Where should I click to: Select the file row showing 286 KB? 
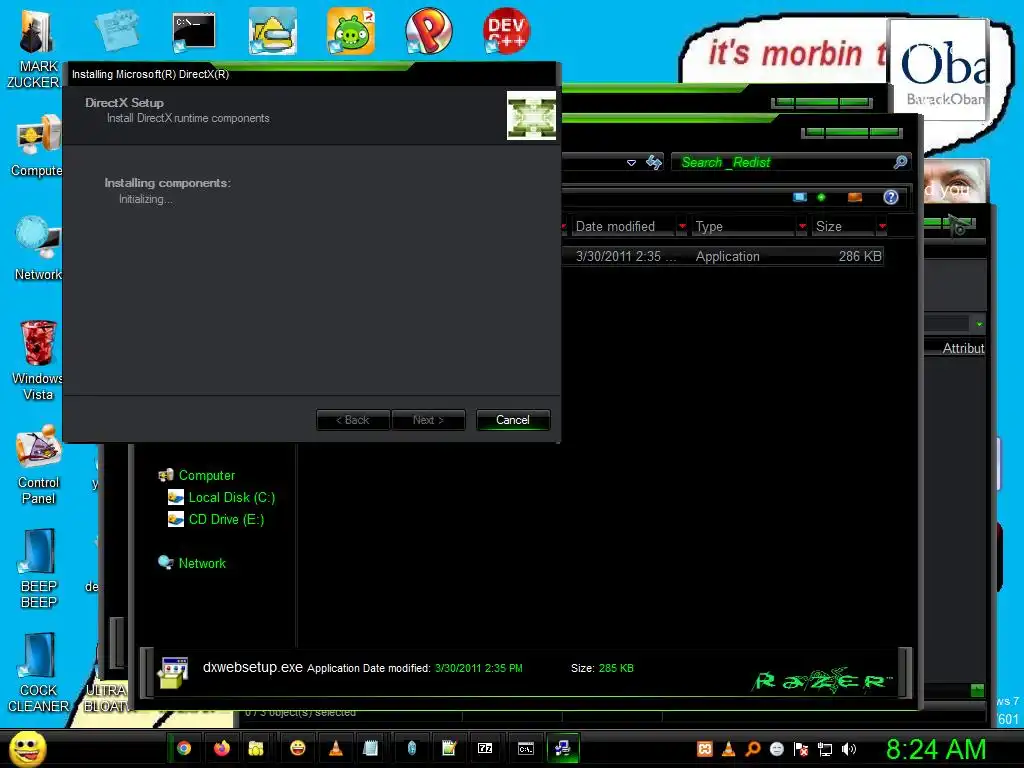tap(724, 256)
